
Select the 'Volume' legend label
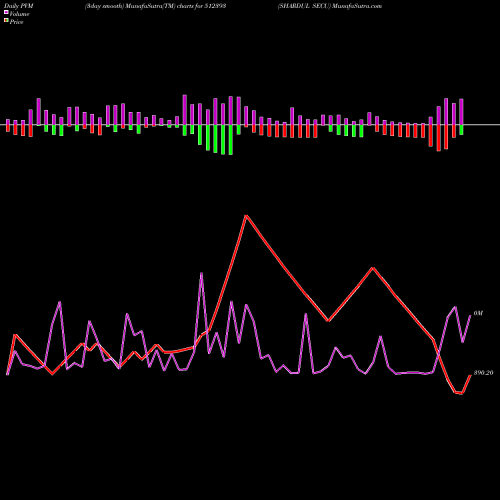coord(19,14)
